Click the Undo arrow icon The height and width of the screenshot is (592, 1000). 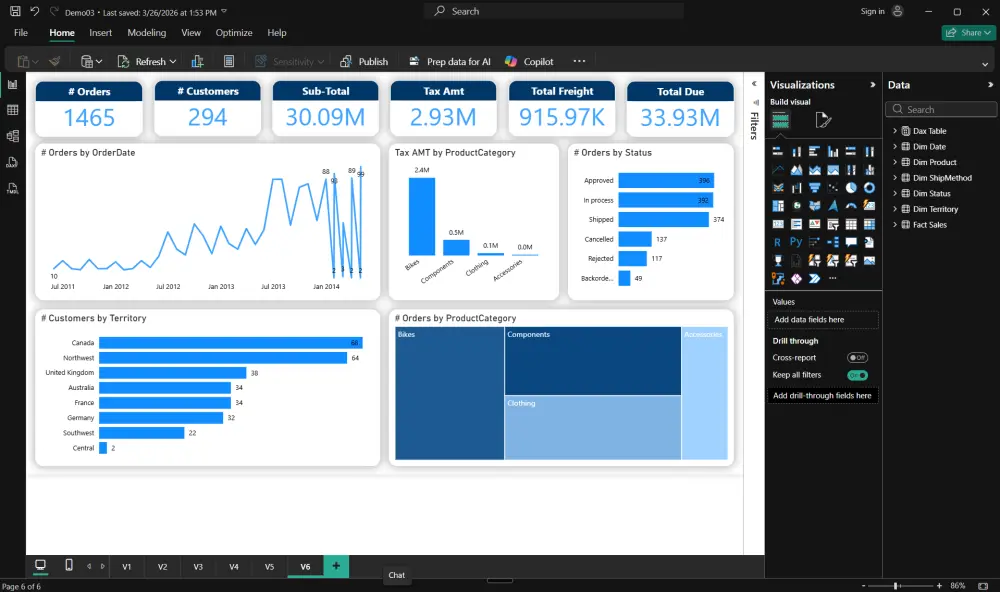click(x=34, y=11)
